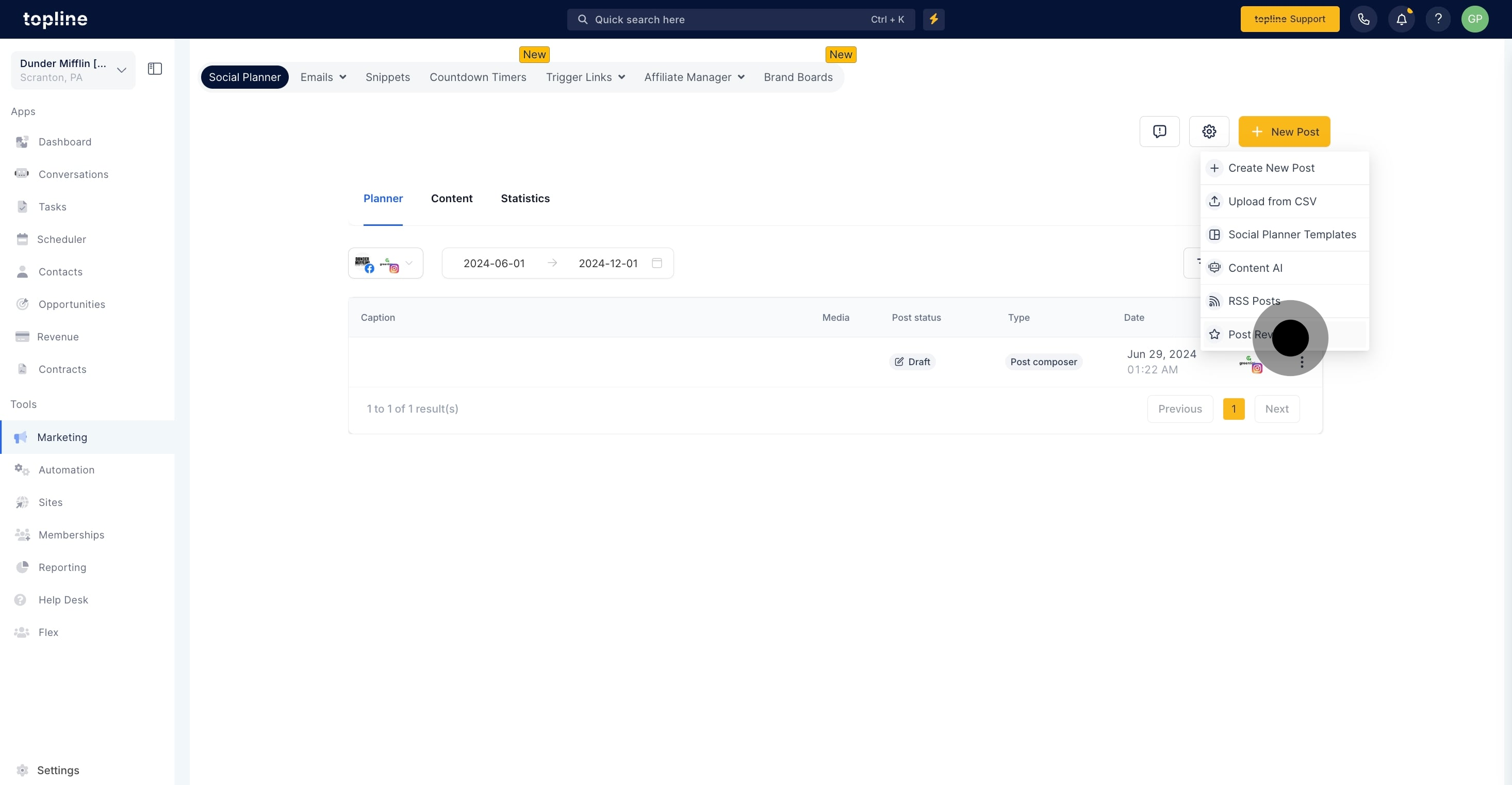Open the planner settings gear icon
Viewport: 1512px width, 785px height.
tap(1209, 132)
